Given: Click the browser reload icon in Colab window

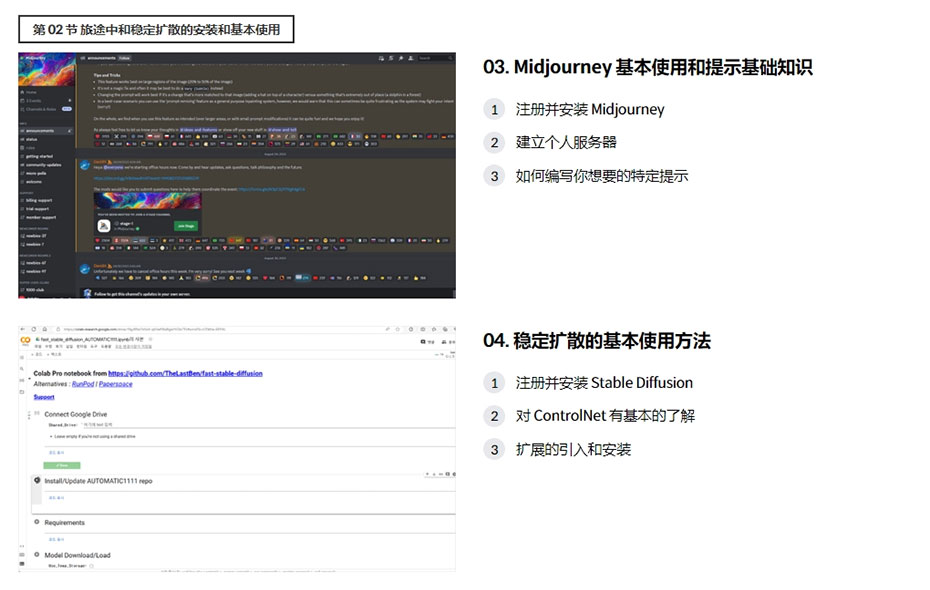Looking at the screenshot, I should point(34,329).
